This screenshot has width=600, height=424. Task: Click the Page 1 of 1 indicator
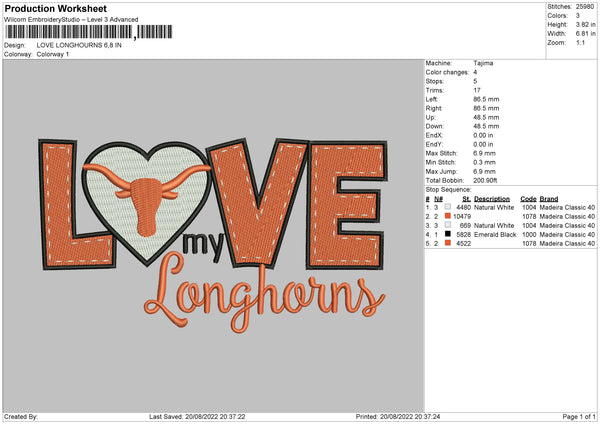pyautogui.click(x=579, y=417)
